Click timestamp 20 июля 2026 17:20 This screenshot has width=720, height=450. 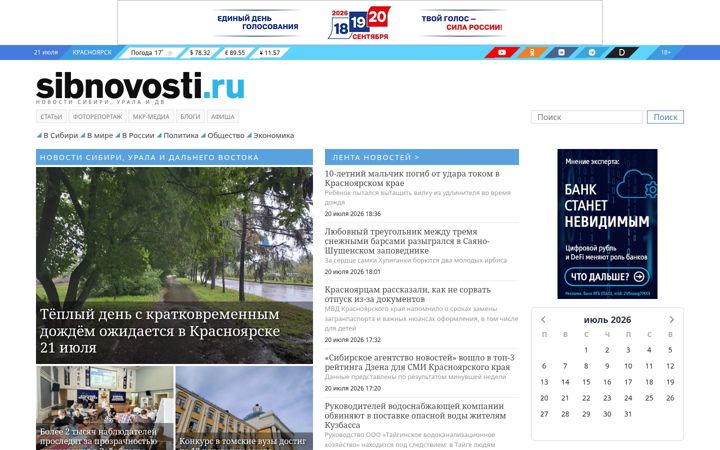(x=353, y=388)
